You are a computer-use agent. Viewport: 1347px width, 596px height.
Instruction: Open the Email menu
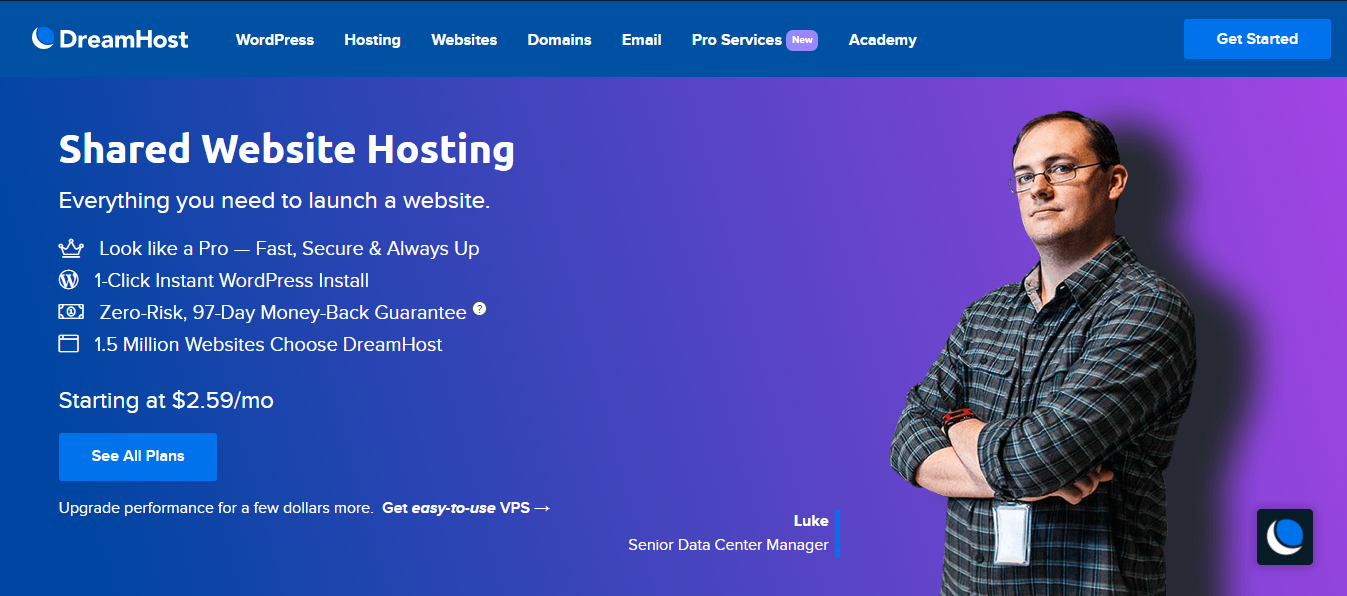[641, 40]
